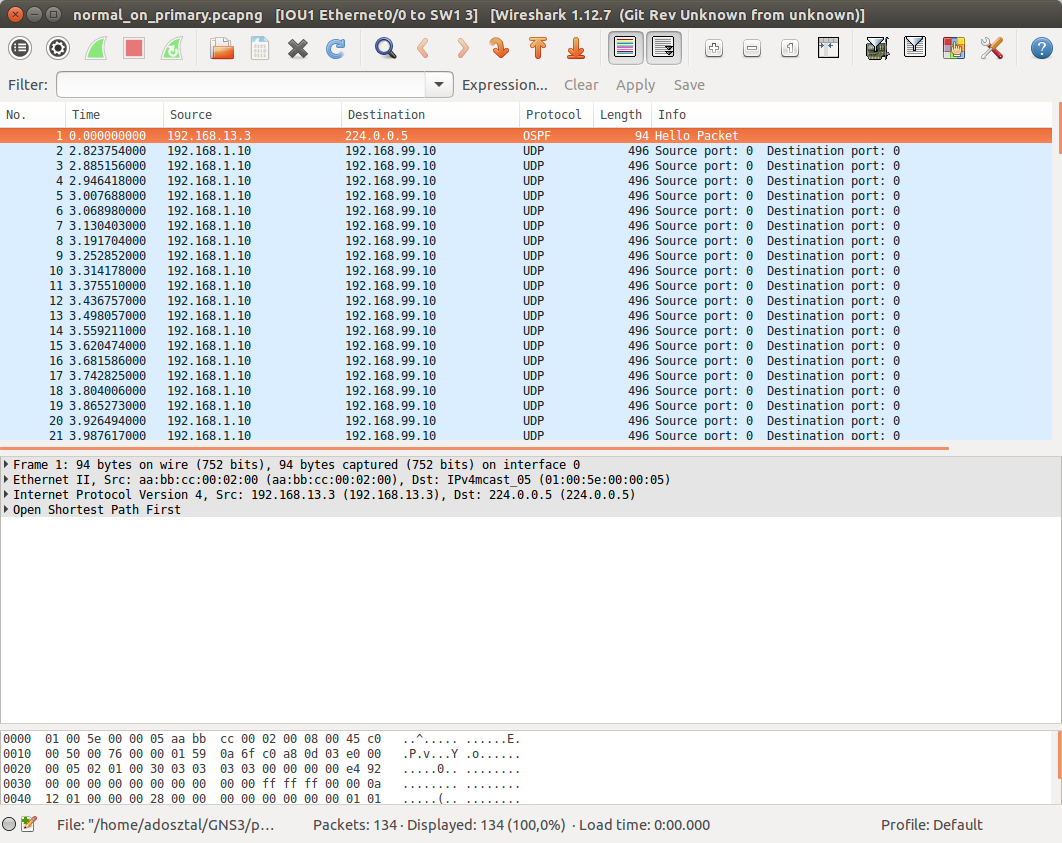The height and width of the screenshot is (843, 1062).
Task: Reload the capture file icon
Action: (x=336, y=48)
